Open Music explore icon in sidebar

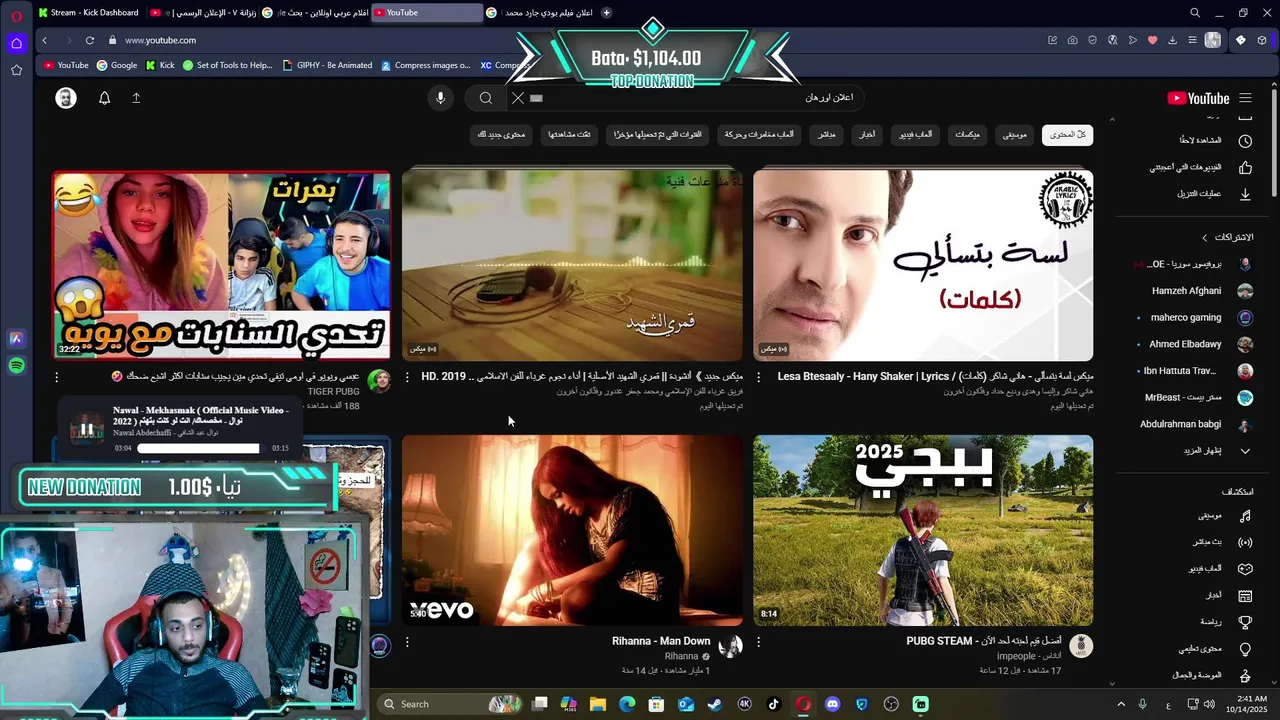[1245, 516]
